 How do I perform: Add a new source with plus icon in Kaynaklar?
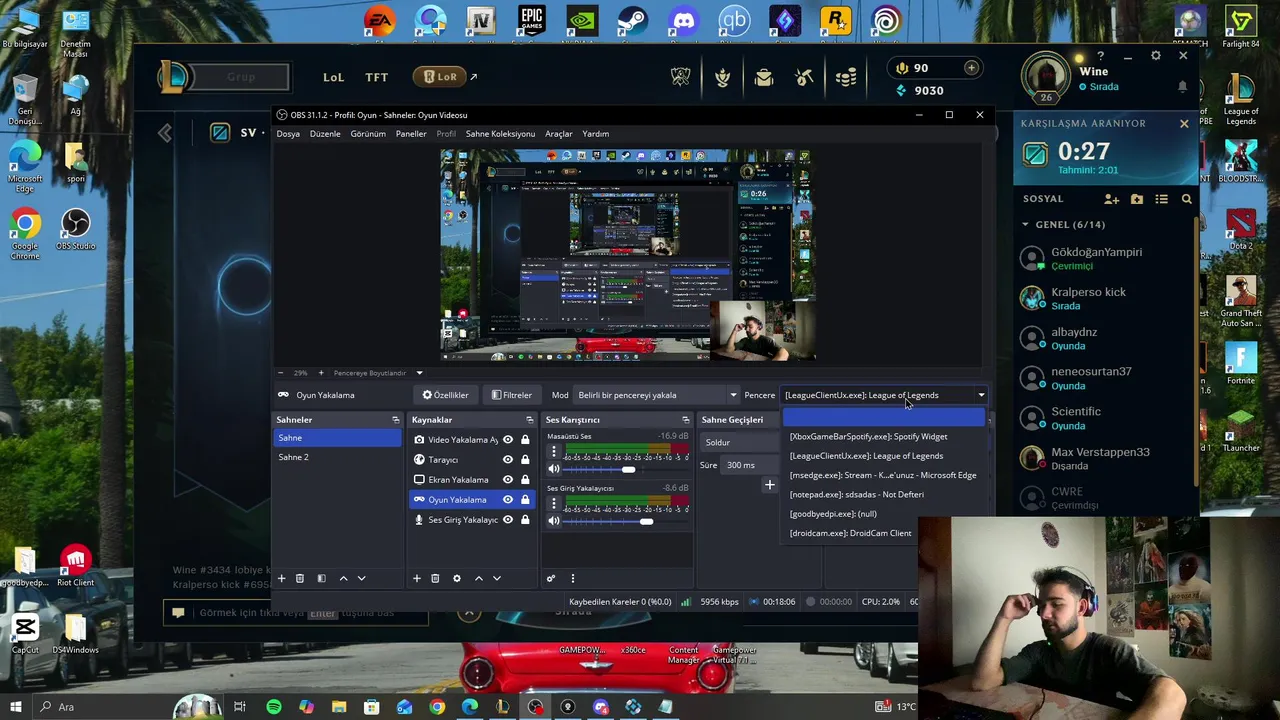point(417,578)
